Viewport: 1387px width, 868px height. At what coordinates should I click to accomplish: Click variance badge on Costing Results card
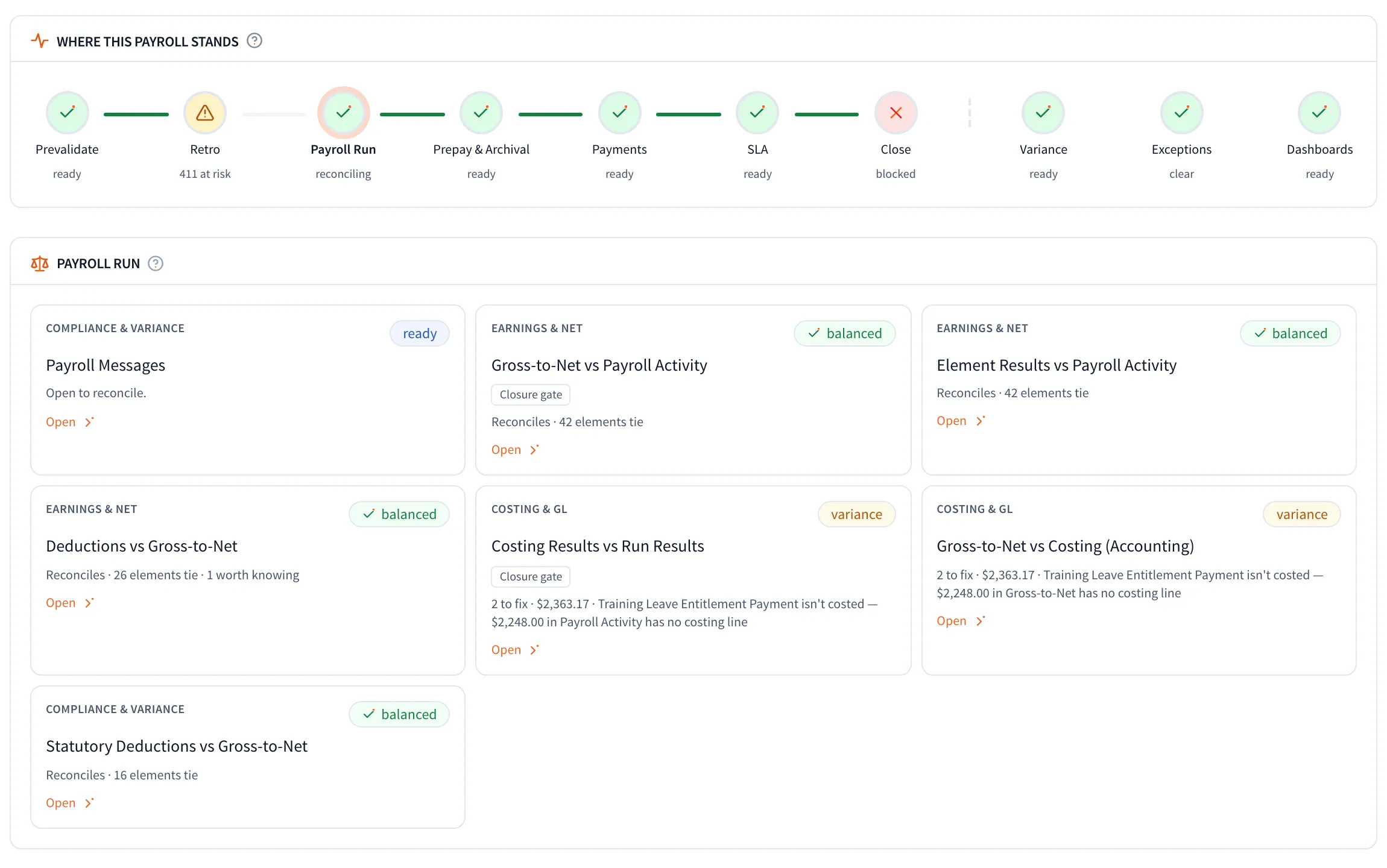point(857,514)
